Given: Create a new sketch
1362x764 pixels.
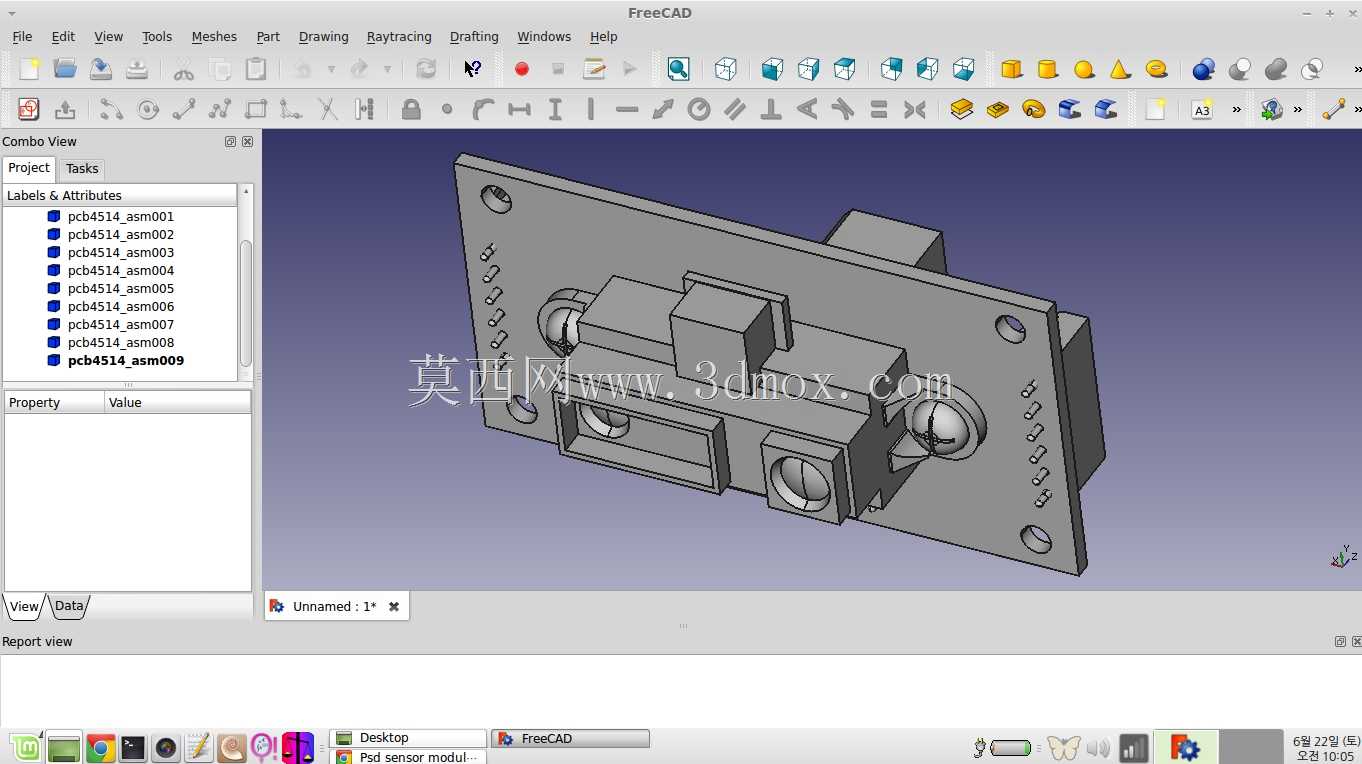Looking at the screenshot, I should point(29,109).
